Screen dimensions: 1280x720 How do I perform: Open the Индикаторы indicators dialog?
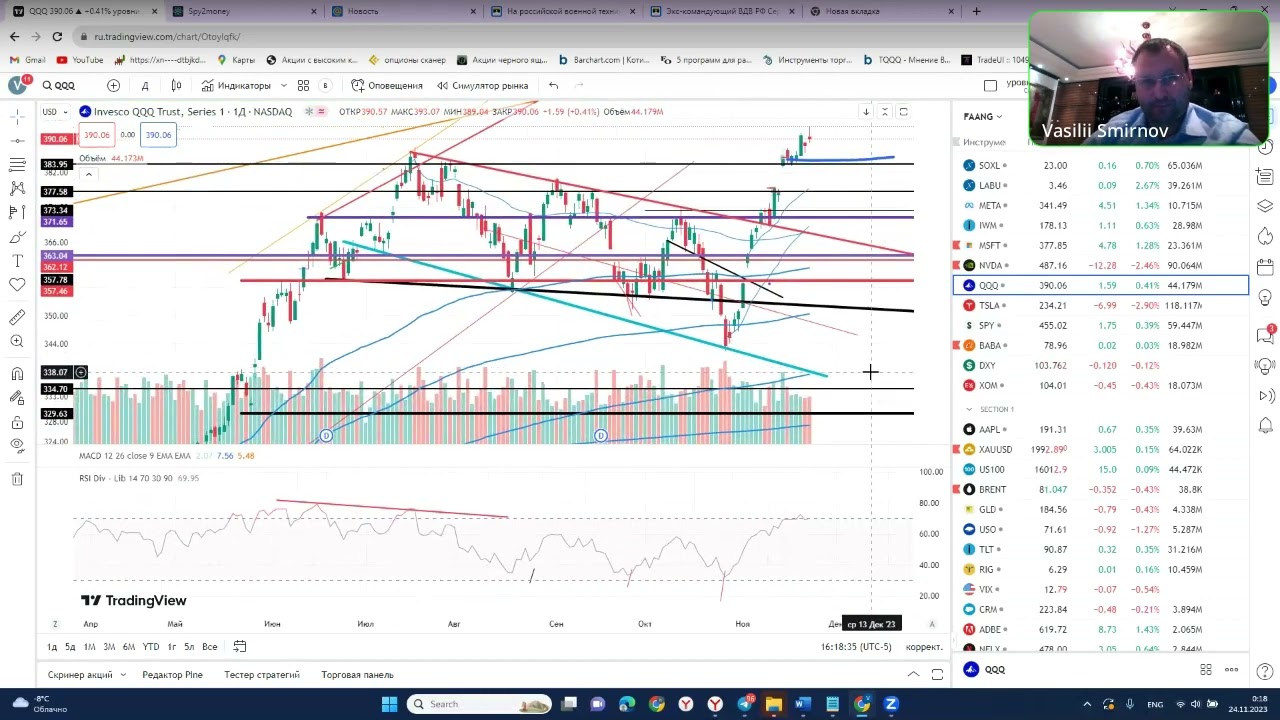(x=236, y=86)
